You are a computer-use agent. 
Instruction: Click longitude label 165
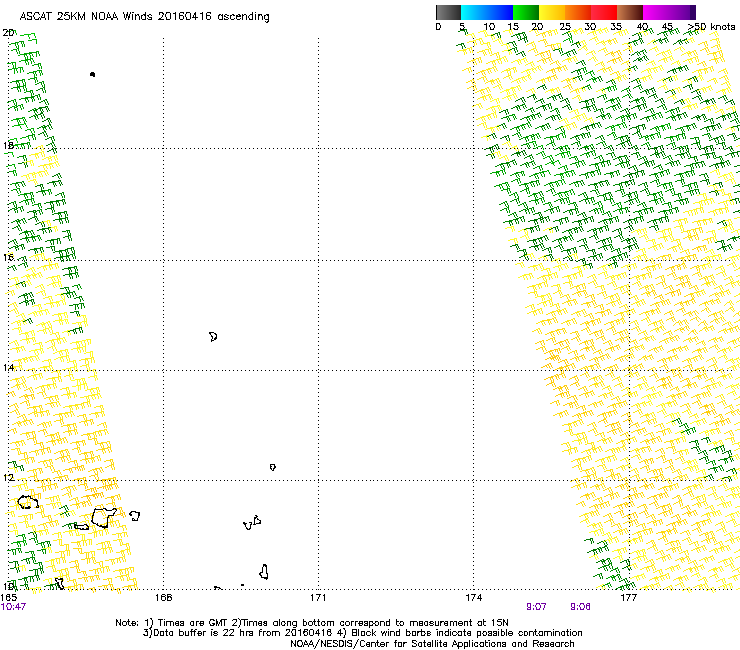tap(8, 598)
